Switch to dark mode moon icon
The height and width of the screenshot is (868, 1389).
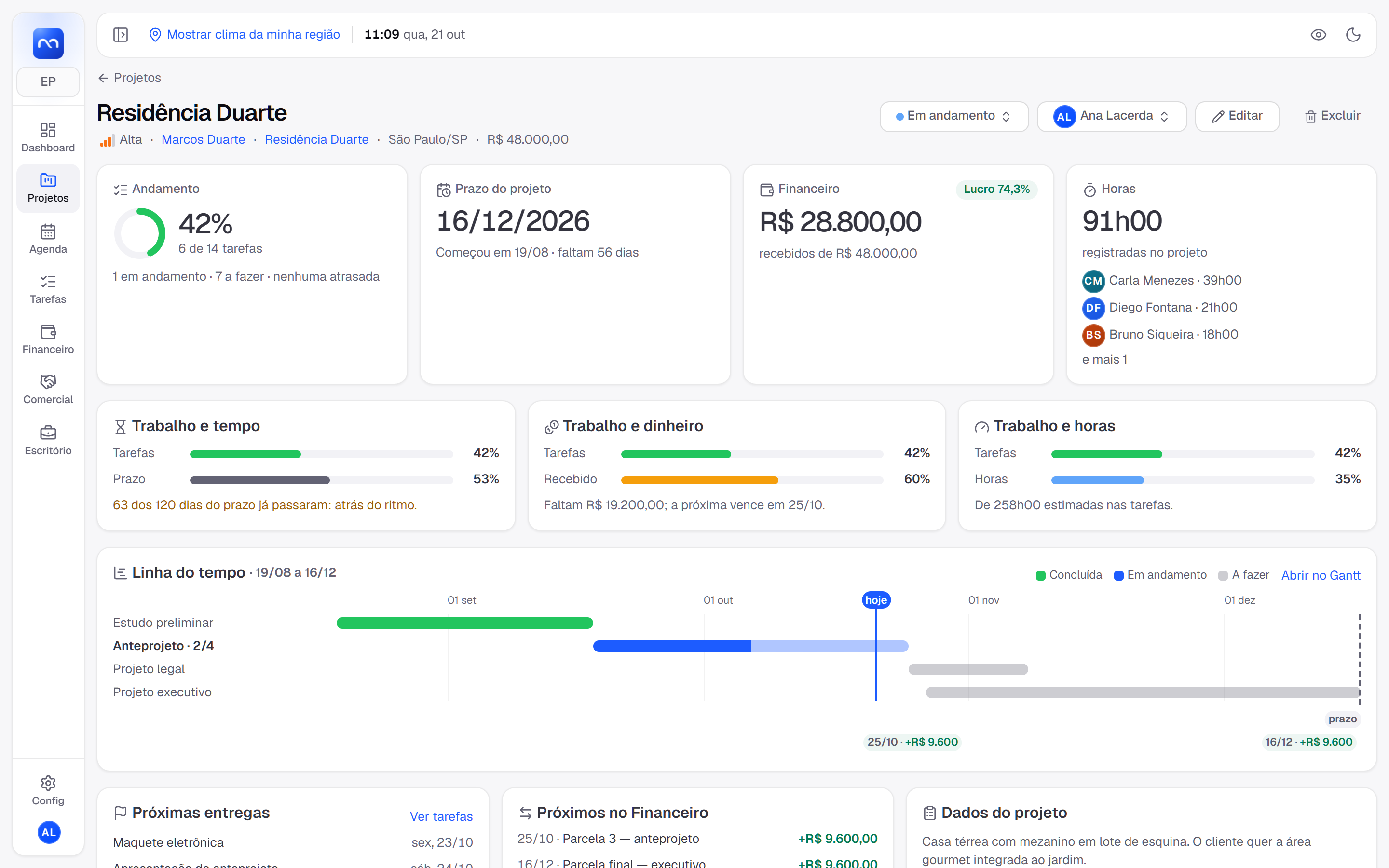coord(1353,34)
